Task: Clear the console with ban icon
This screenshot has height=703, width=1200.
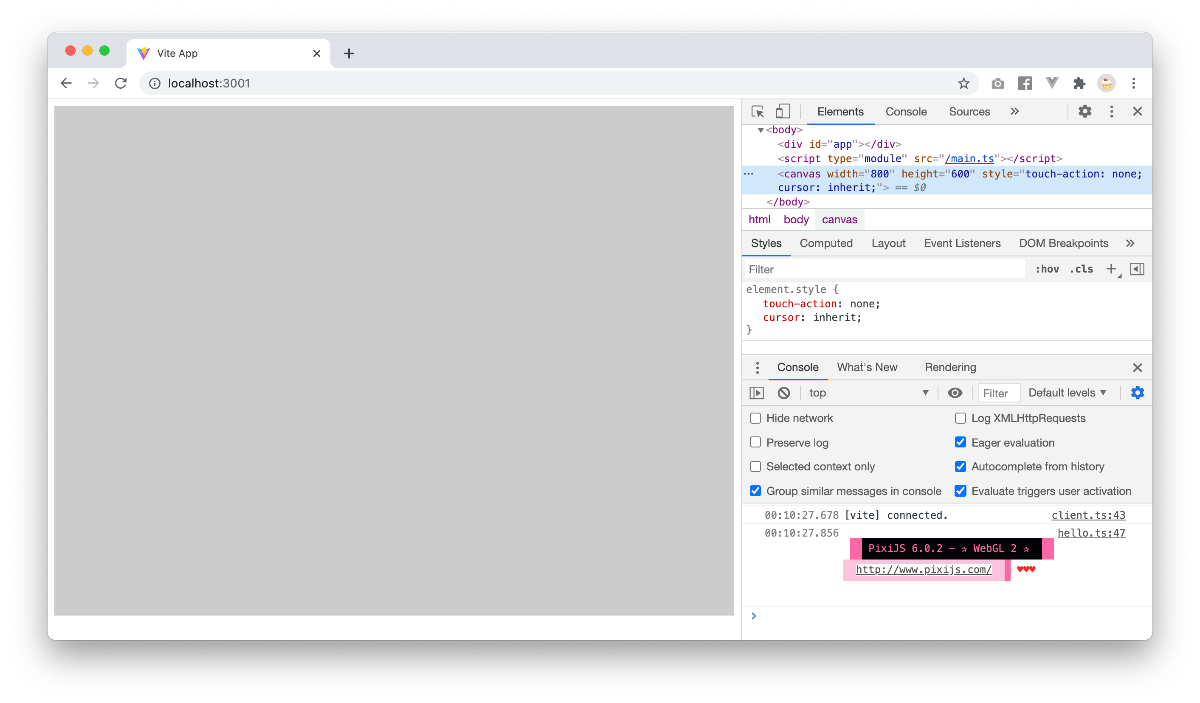Action: tap(784, 393)
